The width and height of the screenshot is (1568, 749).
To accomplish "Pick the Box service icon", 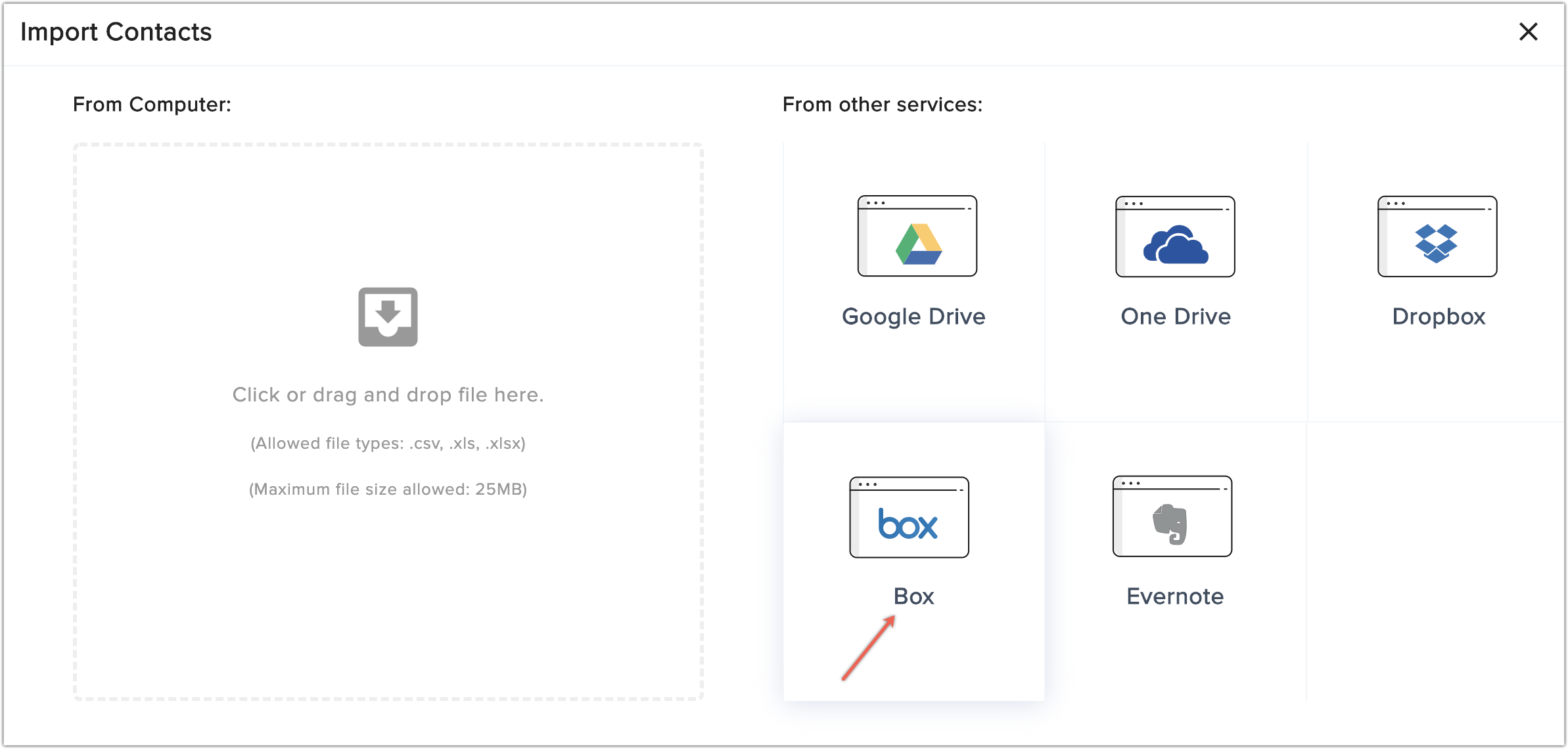I will [x=909, y=517].
